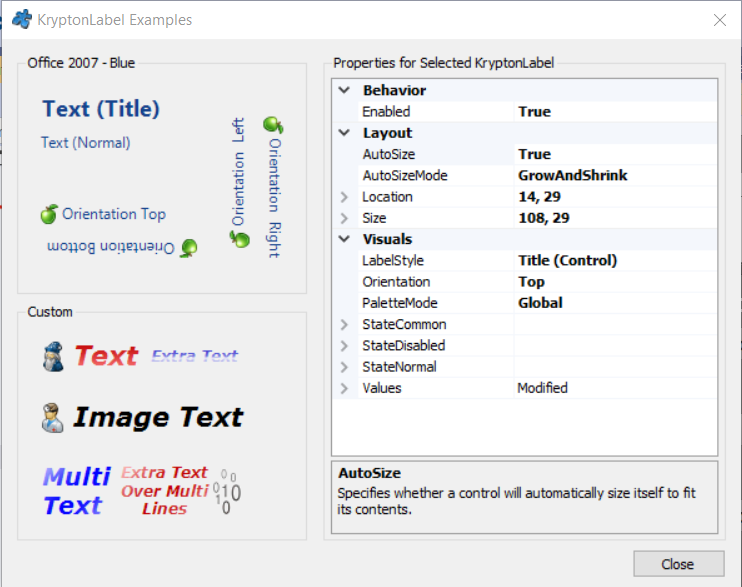Select the AutoSize property name
Screen dimensions: 742x587
(389, 154)
